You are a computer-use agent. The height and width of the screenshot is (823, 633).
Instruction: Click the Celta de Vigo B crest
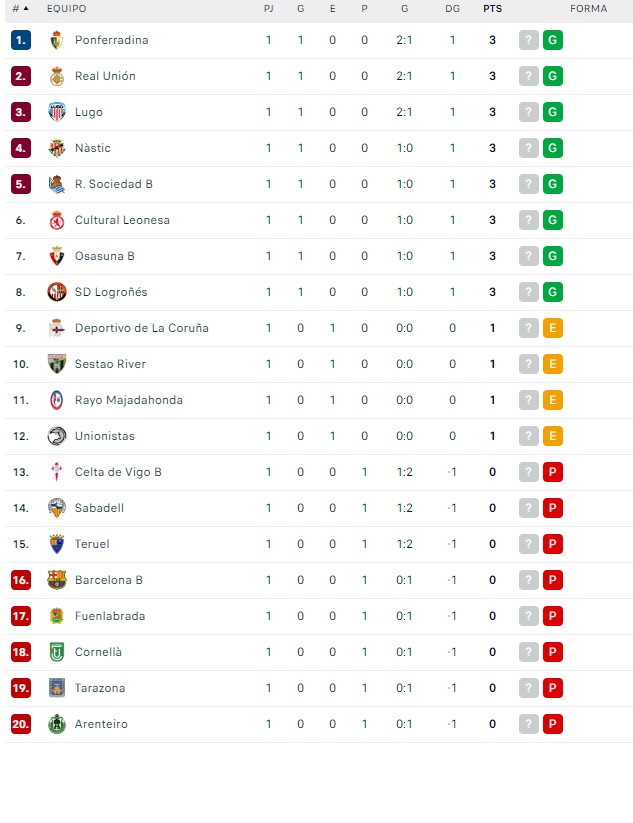57,472
